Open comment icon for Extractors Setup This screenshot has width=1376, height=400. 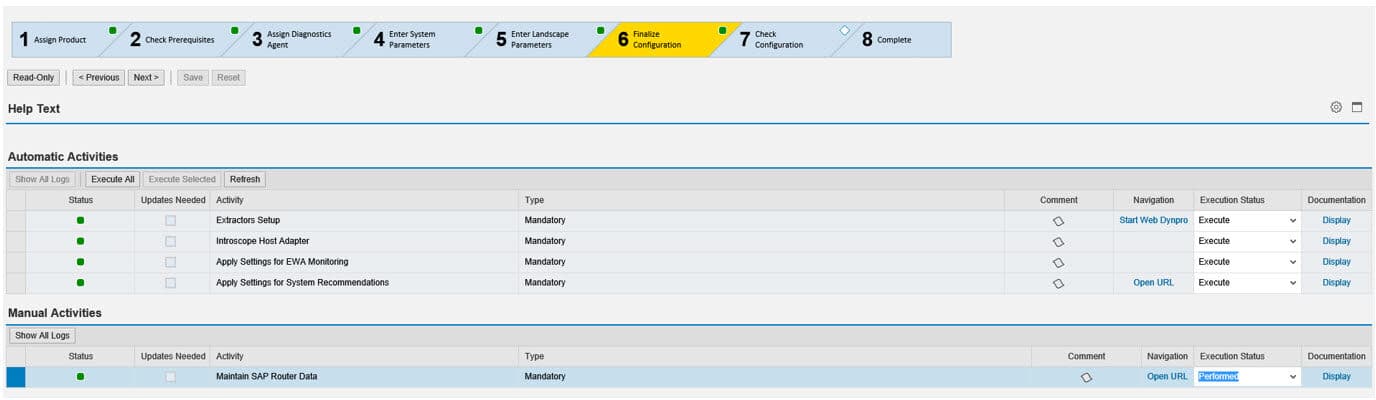coord(1058,220)
